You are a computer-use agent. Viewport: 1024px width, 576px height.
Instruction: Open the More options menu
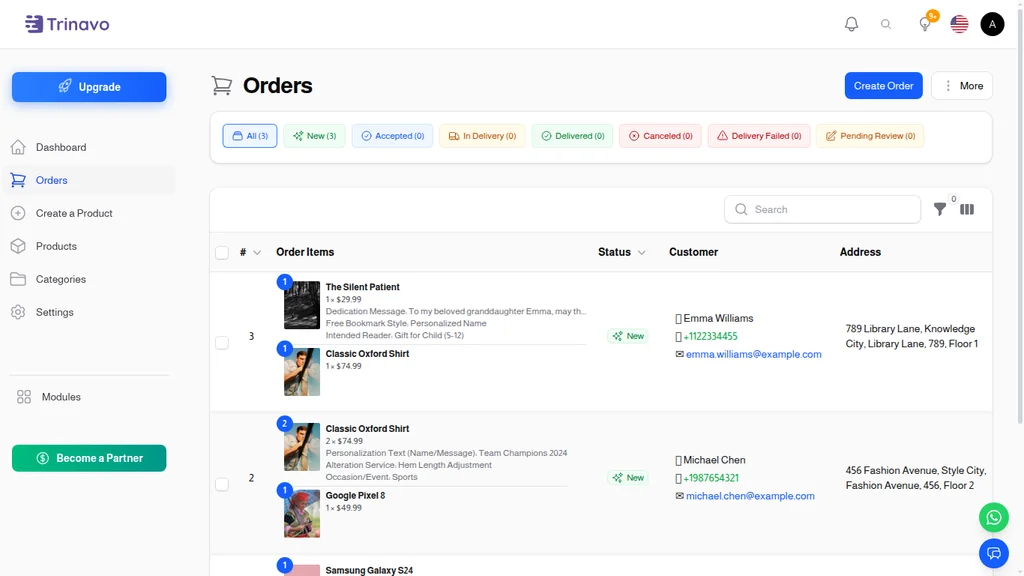pos(962,86)
